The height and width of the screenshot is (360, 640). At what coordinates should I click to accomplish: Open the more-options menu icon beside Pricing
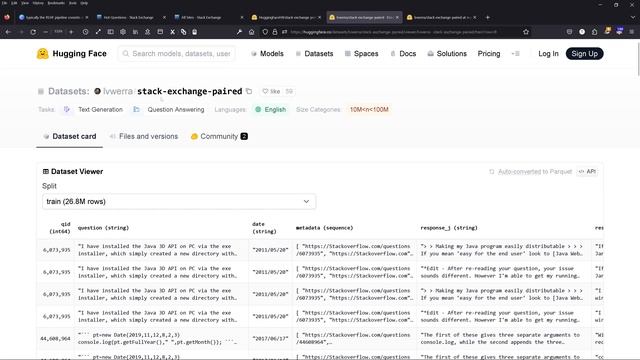click(516, 53)
